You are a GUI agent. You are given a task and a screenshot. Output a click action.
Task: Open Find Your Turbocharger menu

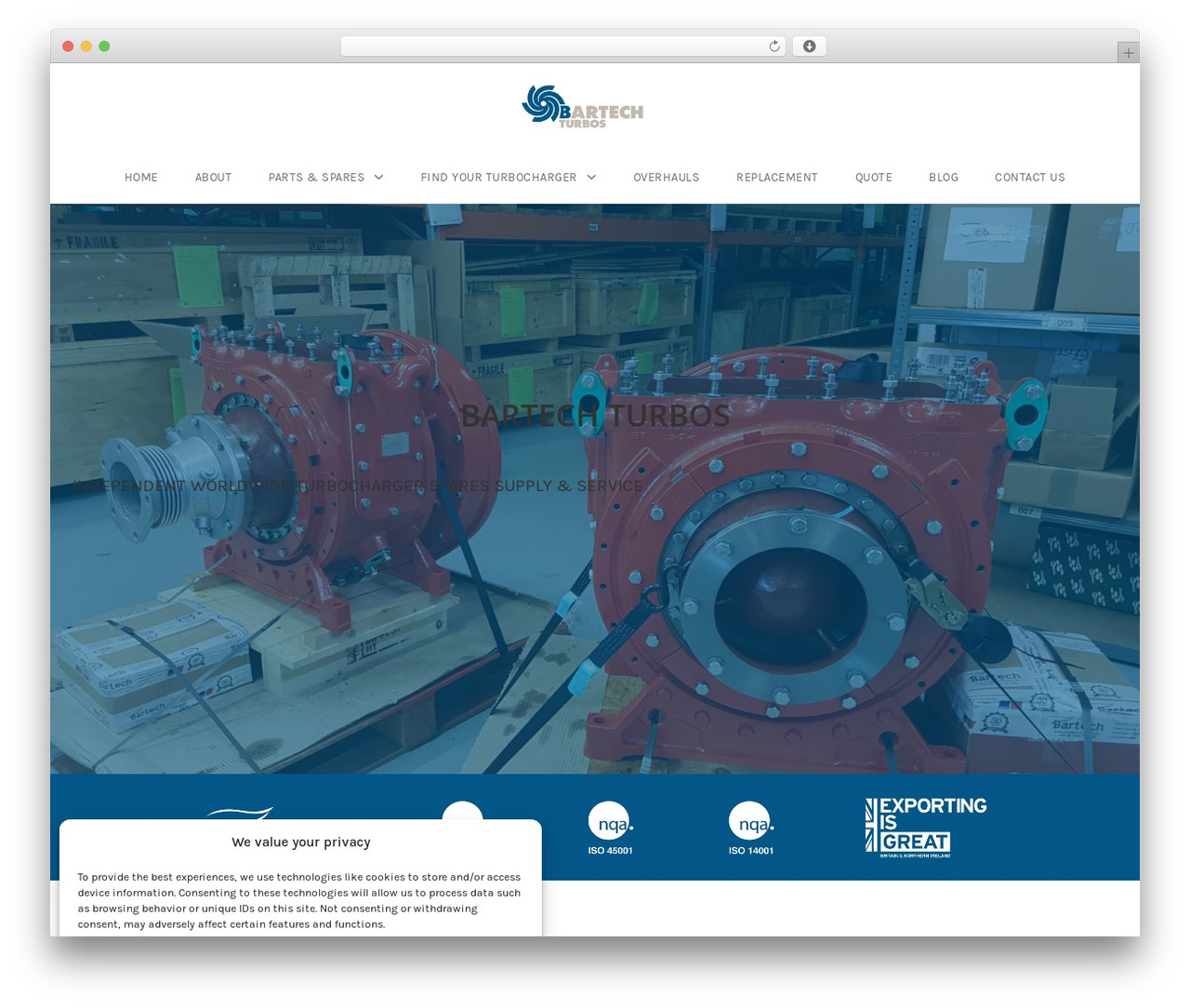click(498, 178)
